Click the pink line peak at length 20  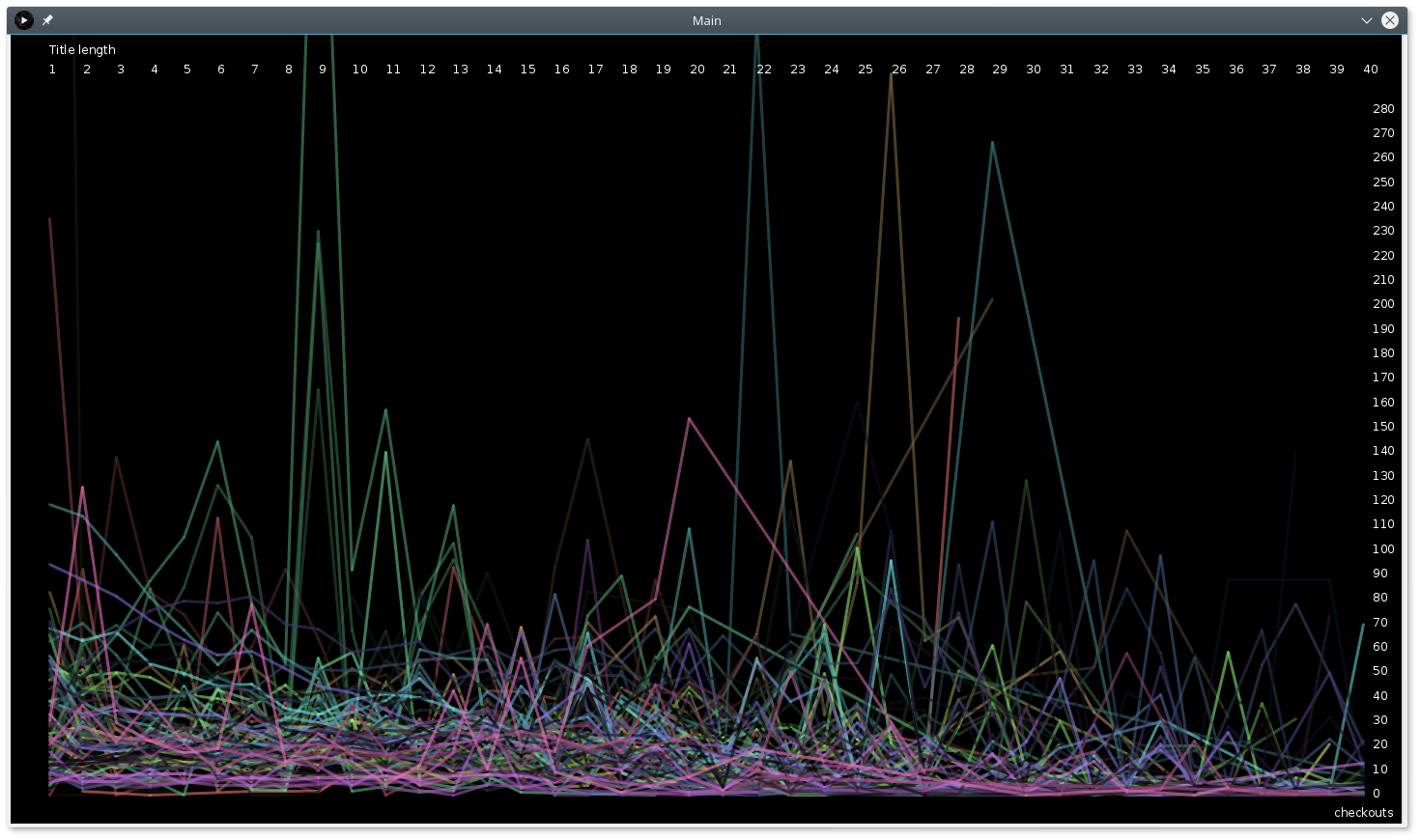click(x=689, y=419)
